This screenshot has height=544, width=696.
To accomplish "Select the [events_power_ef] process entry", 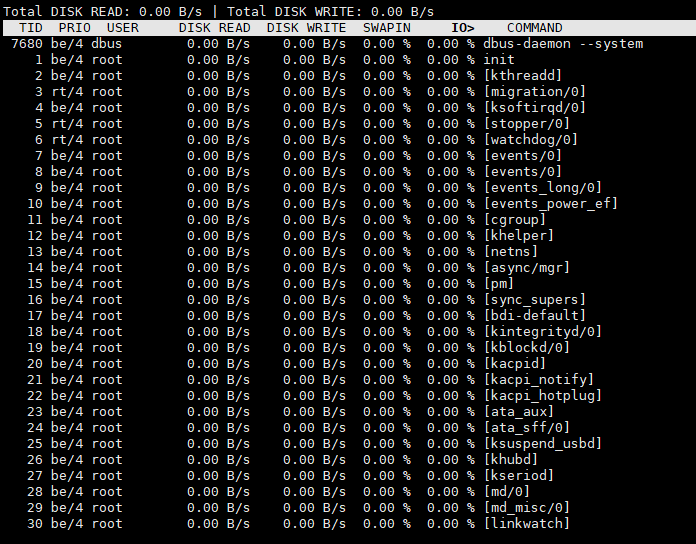I will pyautogui.click(x=550, y=204).
